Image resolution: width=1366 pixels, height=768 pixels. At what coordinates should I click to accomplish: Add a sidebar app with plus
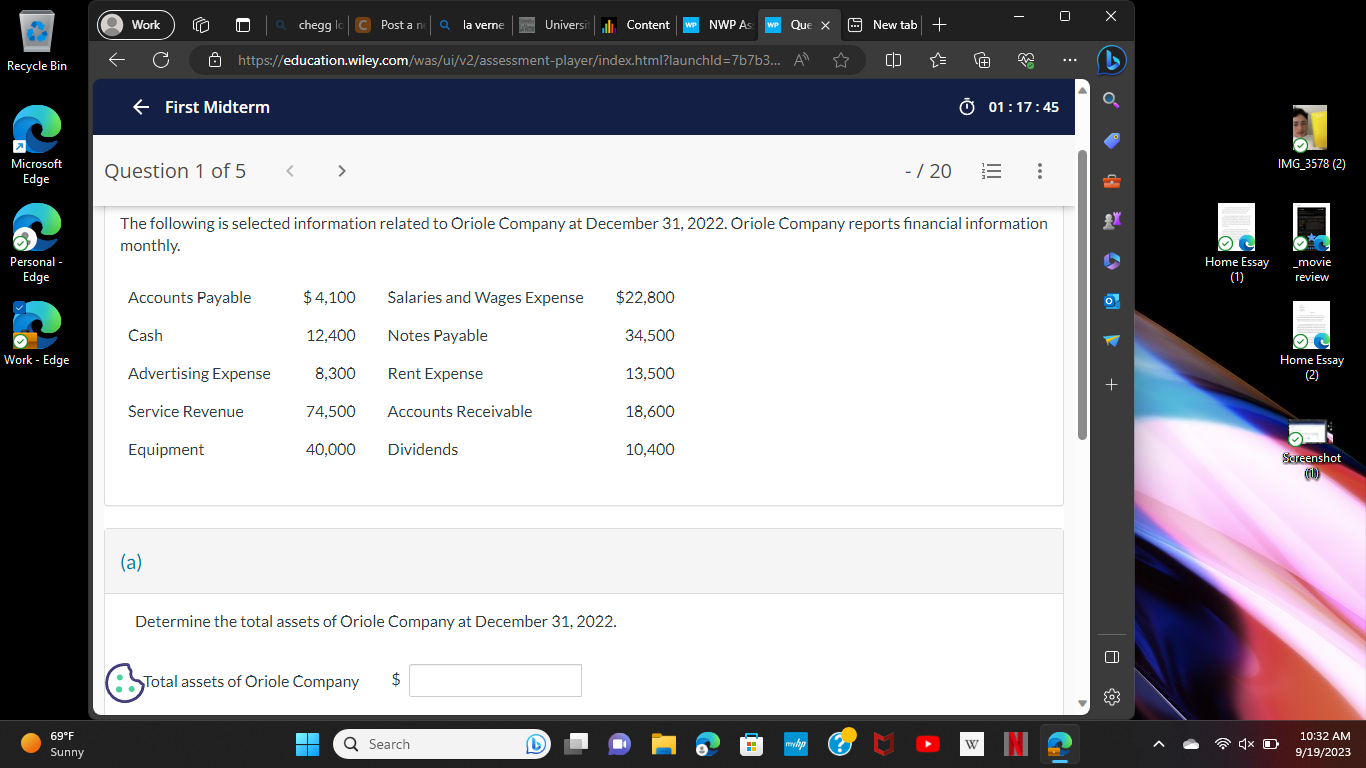(x=1112, y=384)
